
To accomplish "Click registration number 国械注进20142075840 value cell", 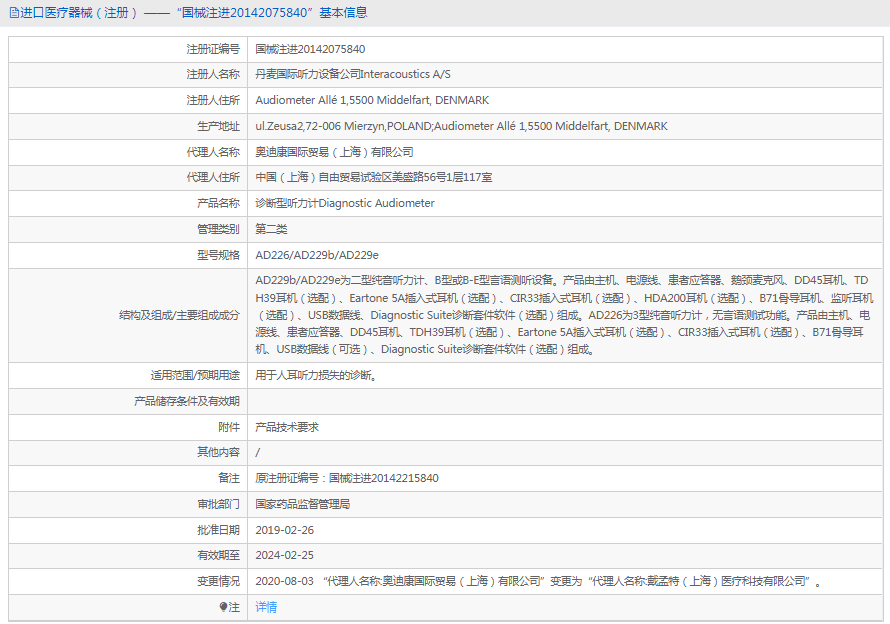I will [x=310, y=49].
